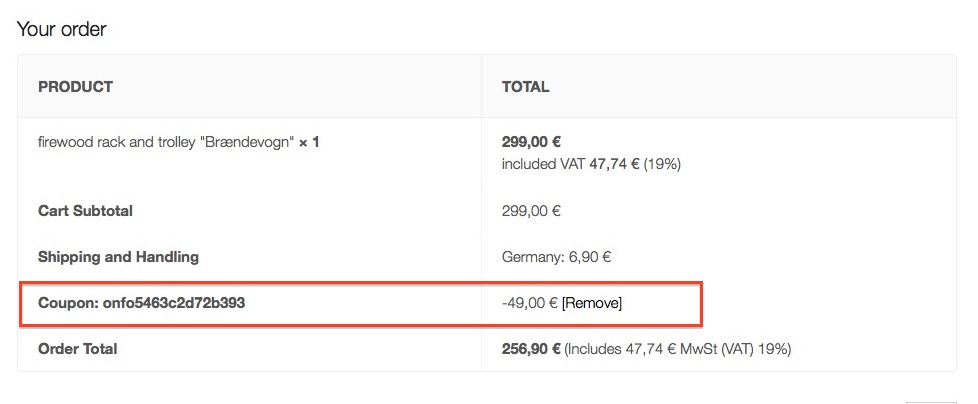978x404 pixels.
Task: Click the "Coupon:" row label
Action: (68, 303)
